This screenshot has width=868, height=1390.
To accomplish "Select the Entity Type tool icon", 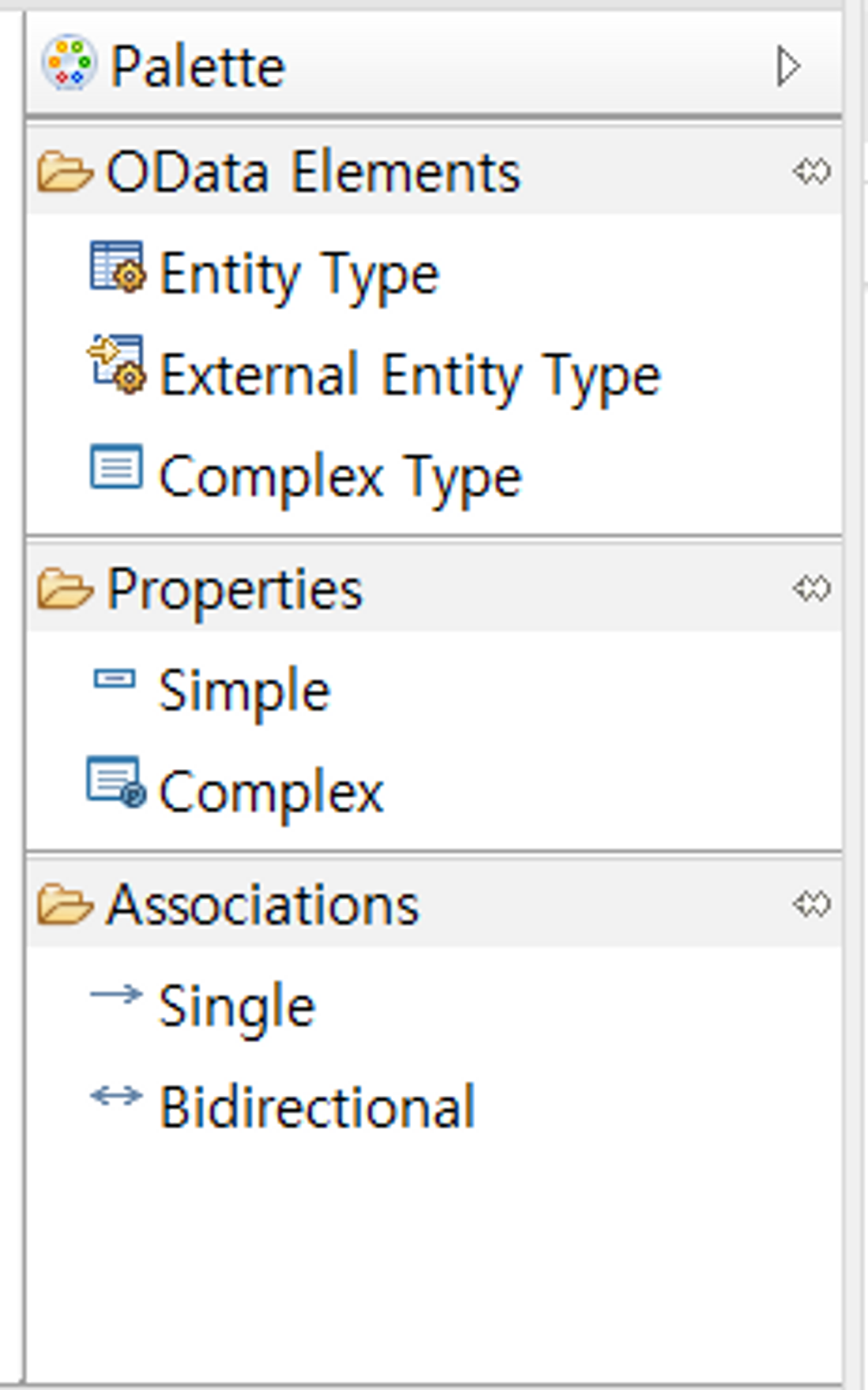I will [118, 267].
